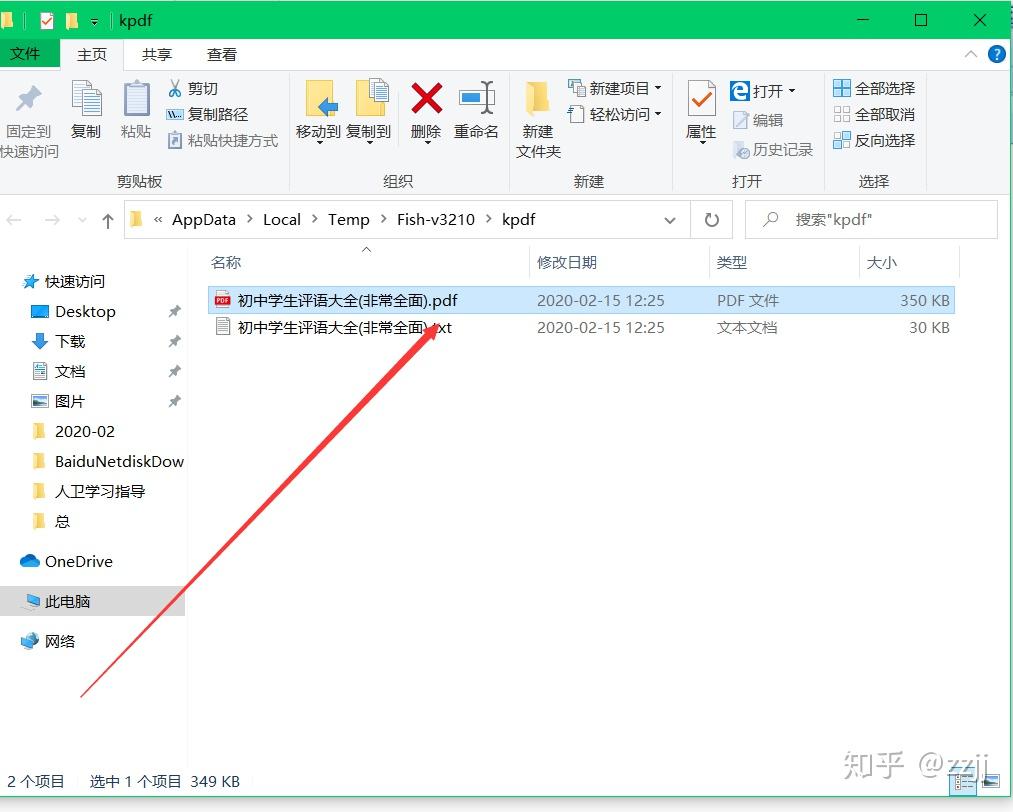Expand the address bar history dropdown

670,220
